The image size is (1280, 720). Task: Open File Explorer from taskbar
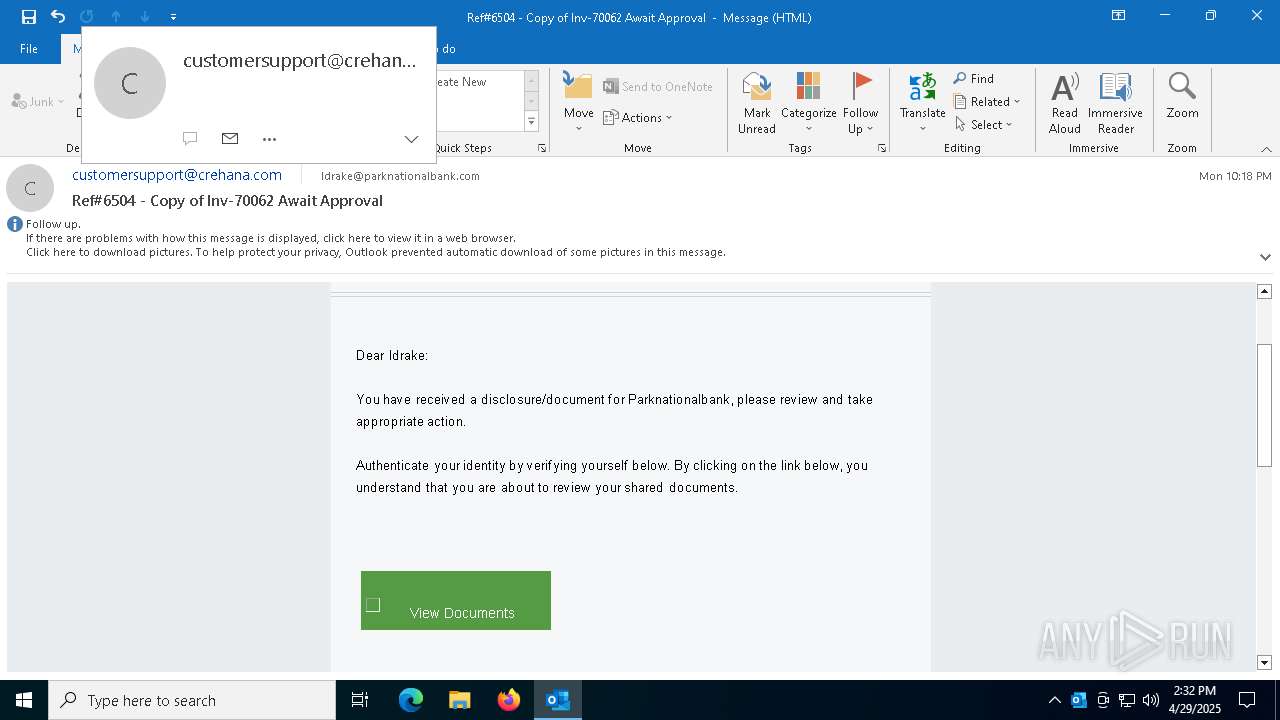[459, 700]
